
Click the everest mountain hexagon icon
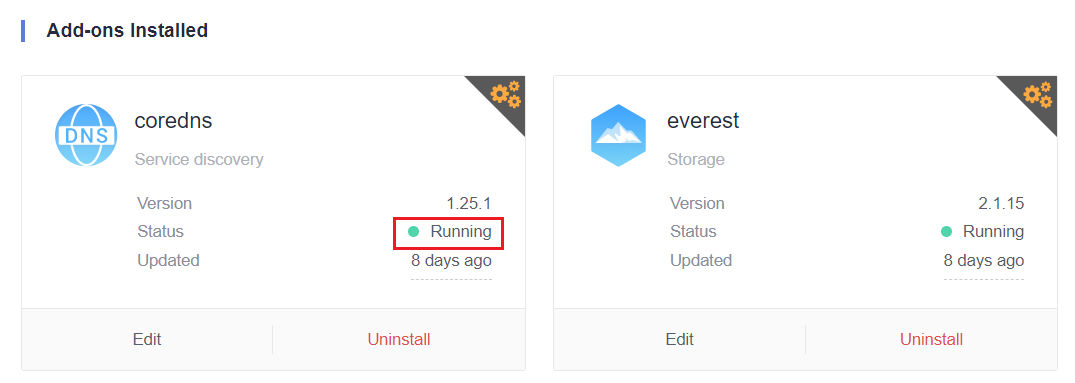point(618,136)
